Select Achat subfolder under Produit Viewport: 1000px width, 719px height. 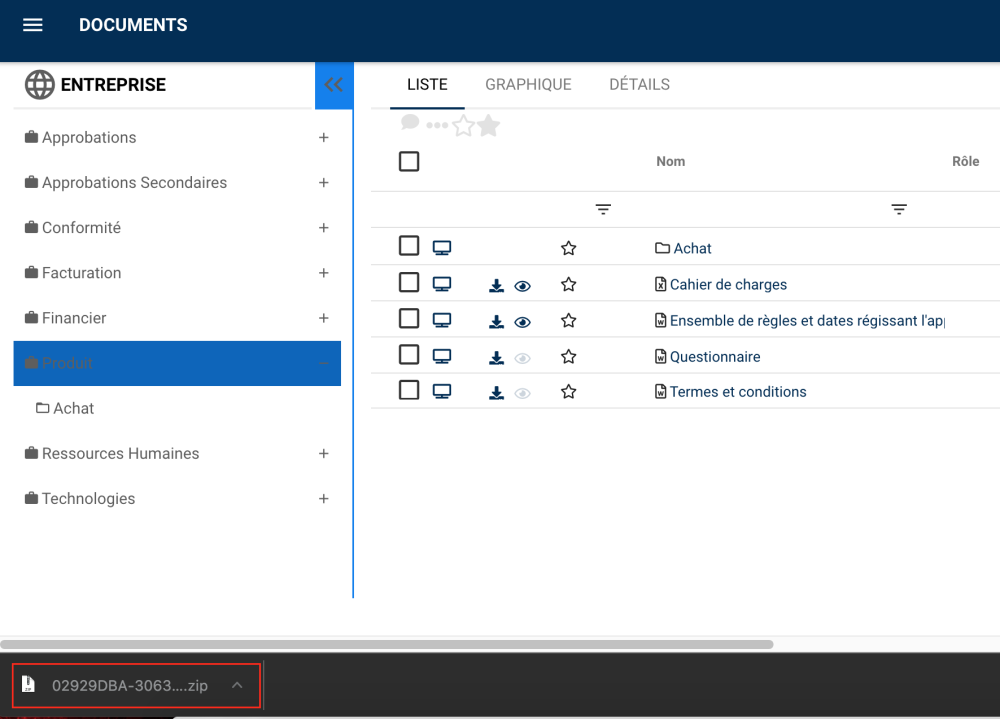(73, 408)
